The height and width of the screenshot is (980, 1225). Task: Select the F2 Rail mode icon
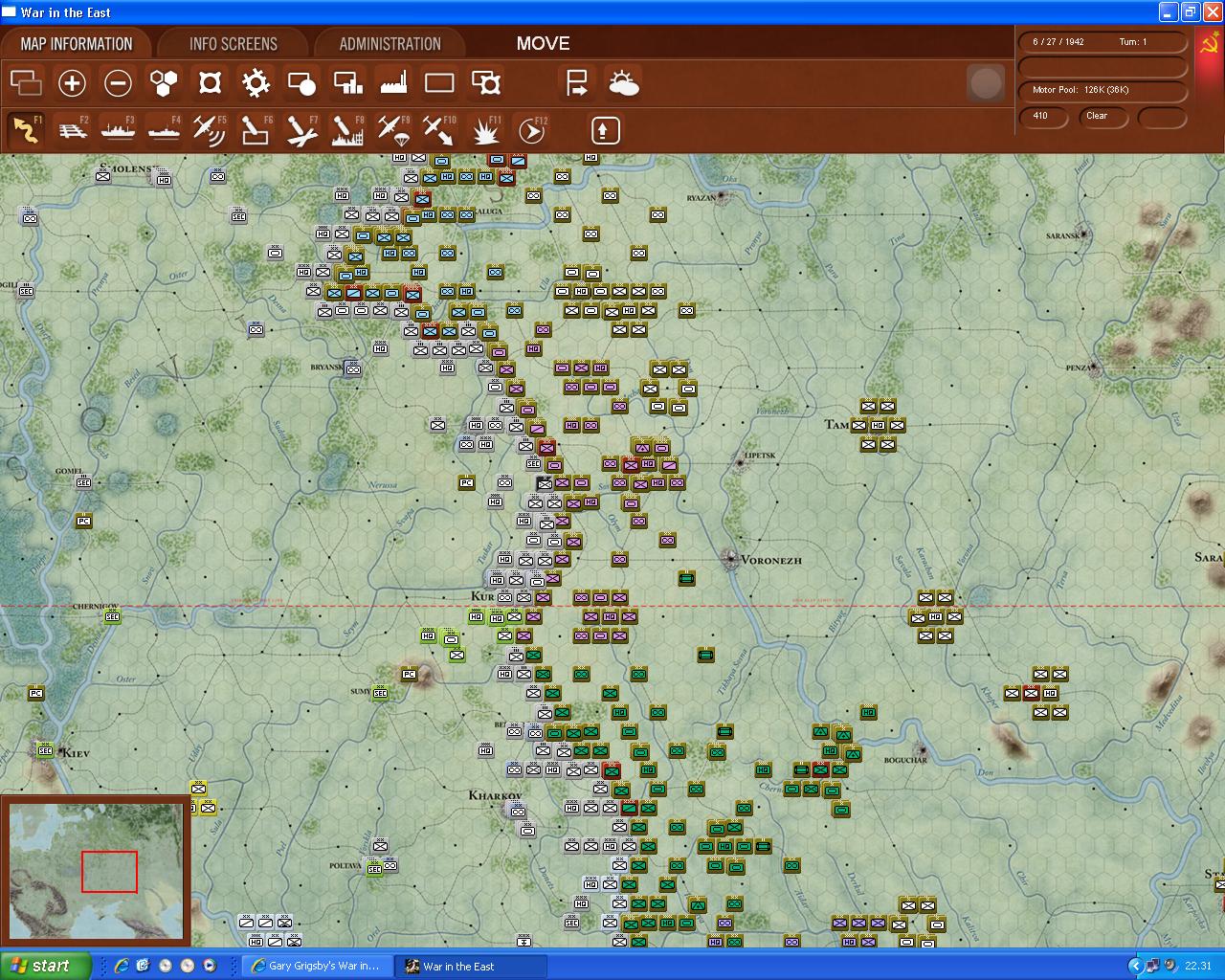click(73, 130)
